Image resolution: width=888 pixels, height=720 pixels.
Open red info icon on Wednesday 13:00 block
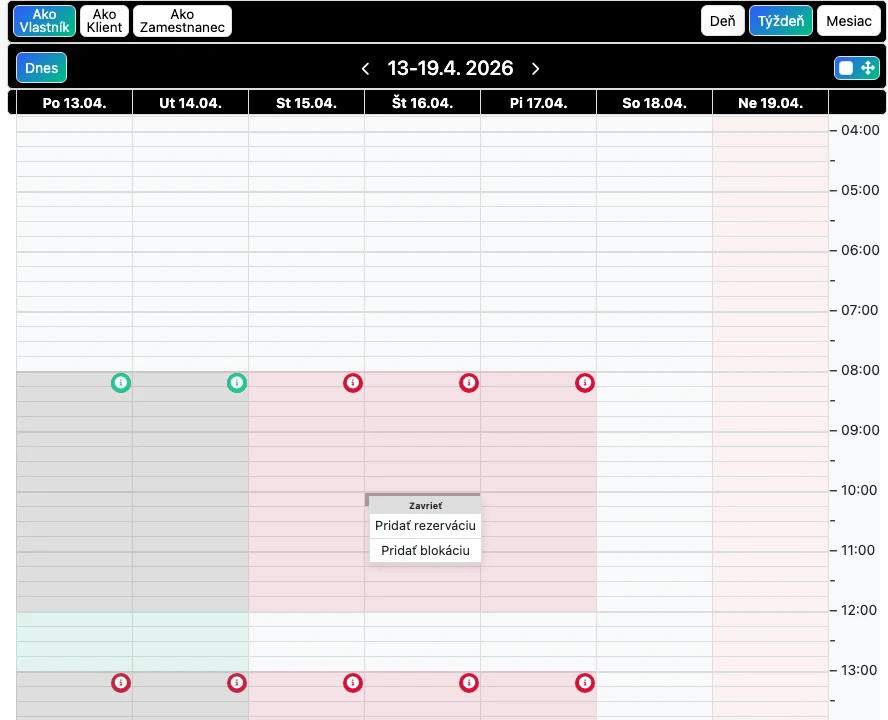[x=353, y=683]
